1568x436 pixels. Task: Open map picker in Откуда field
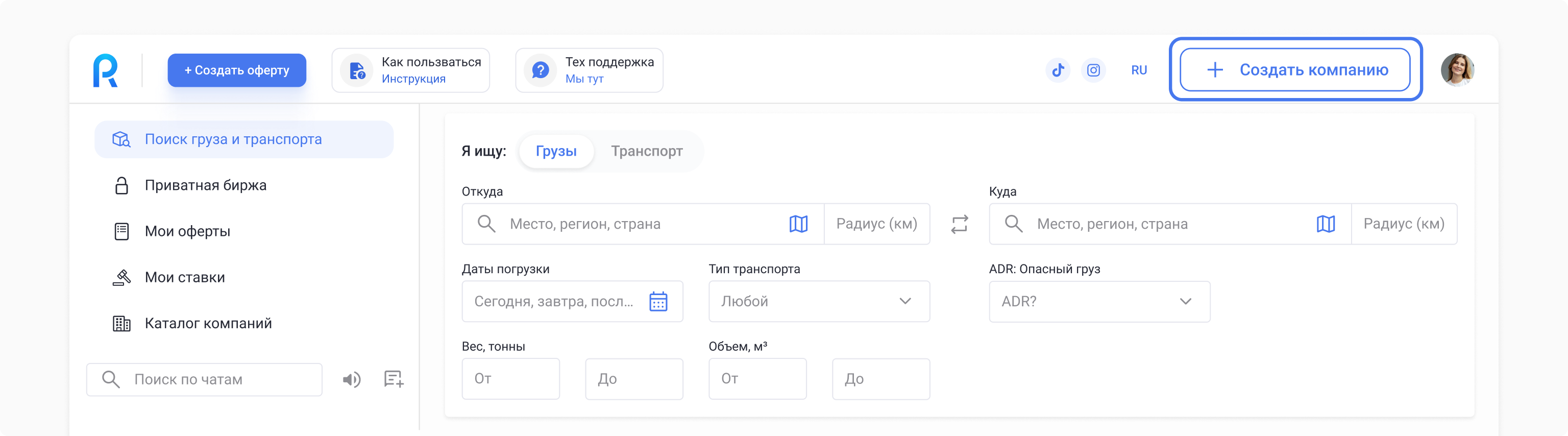(798, 224)
